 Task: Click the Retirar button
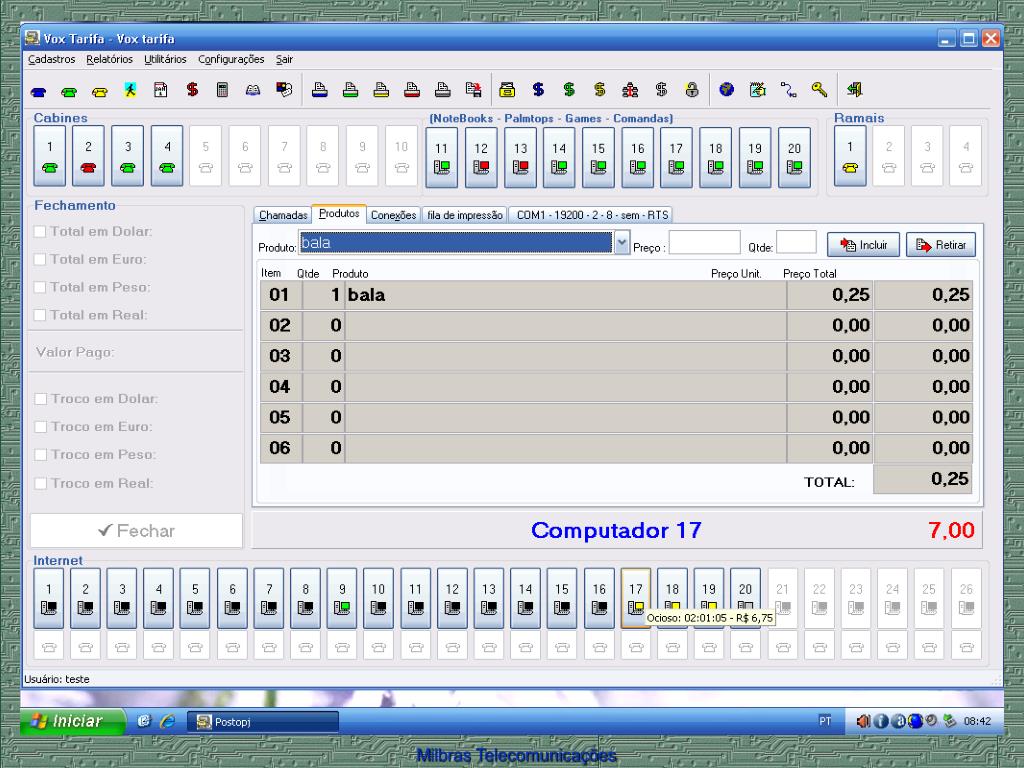pos(940,244)
